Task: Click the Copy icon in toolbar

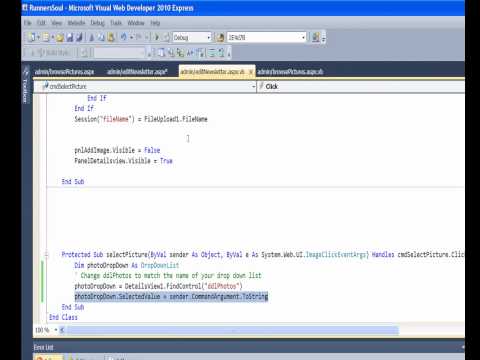Action: (x=101, y=37)
